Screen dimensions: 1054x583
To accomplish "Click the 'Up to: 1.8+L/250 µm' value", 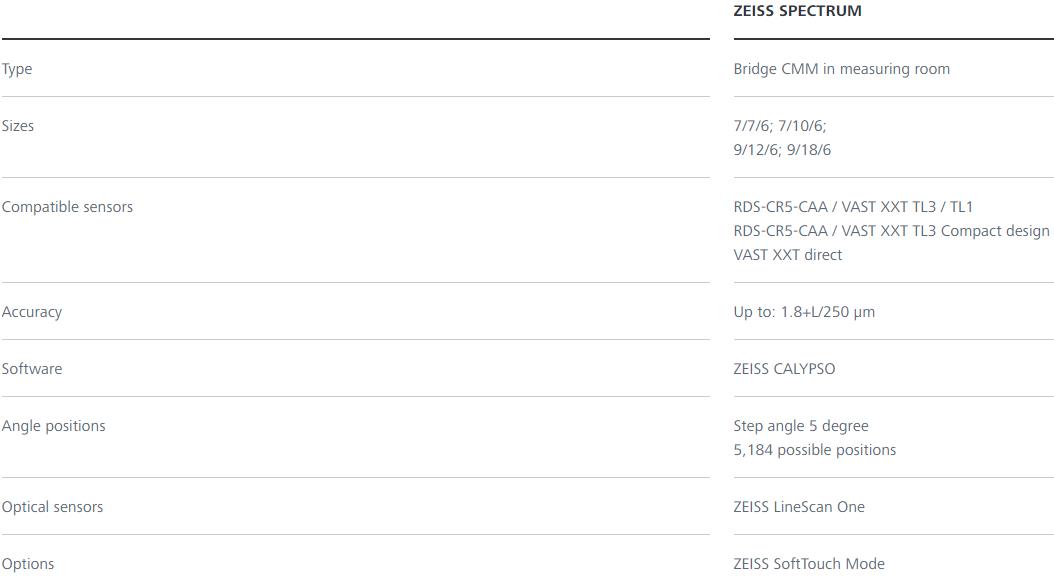I will tap(803, 312).
